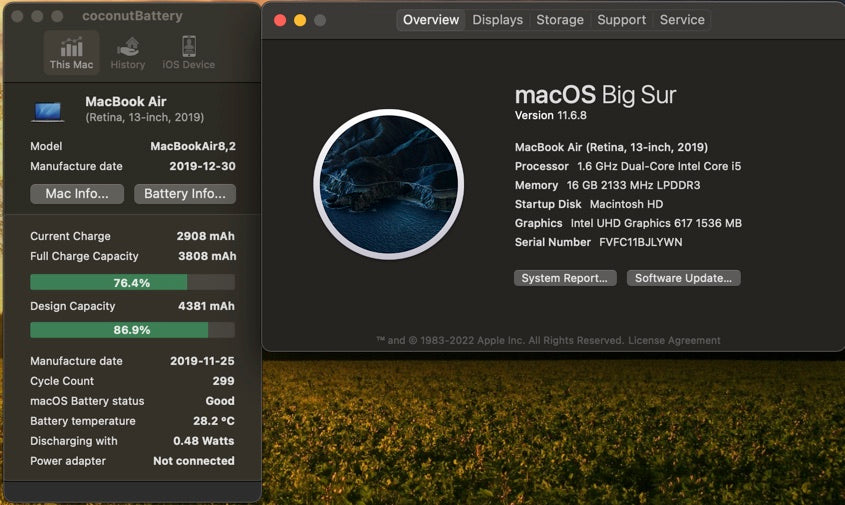Click the (Retina, 13-inch, 2019) subtitle in coconutBattery
The image size is (845, 505).
[145, 117]
